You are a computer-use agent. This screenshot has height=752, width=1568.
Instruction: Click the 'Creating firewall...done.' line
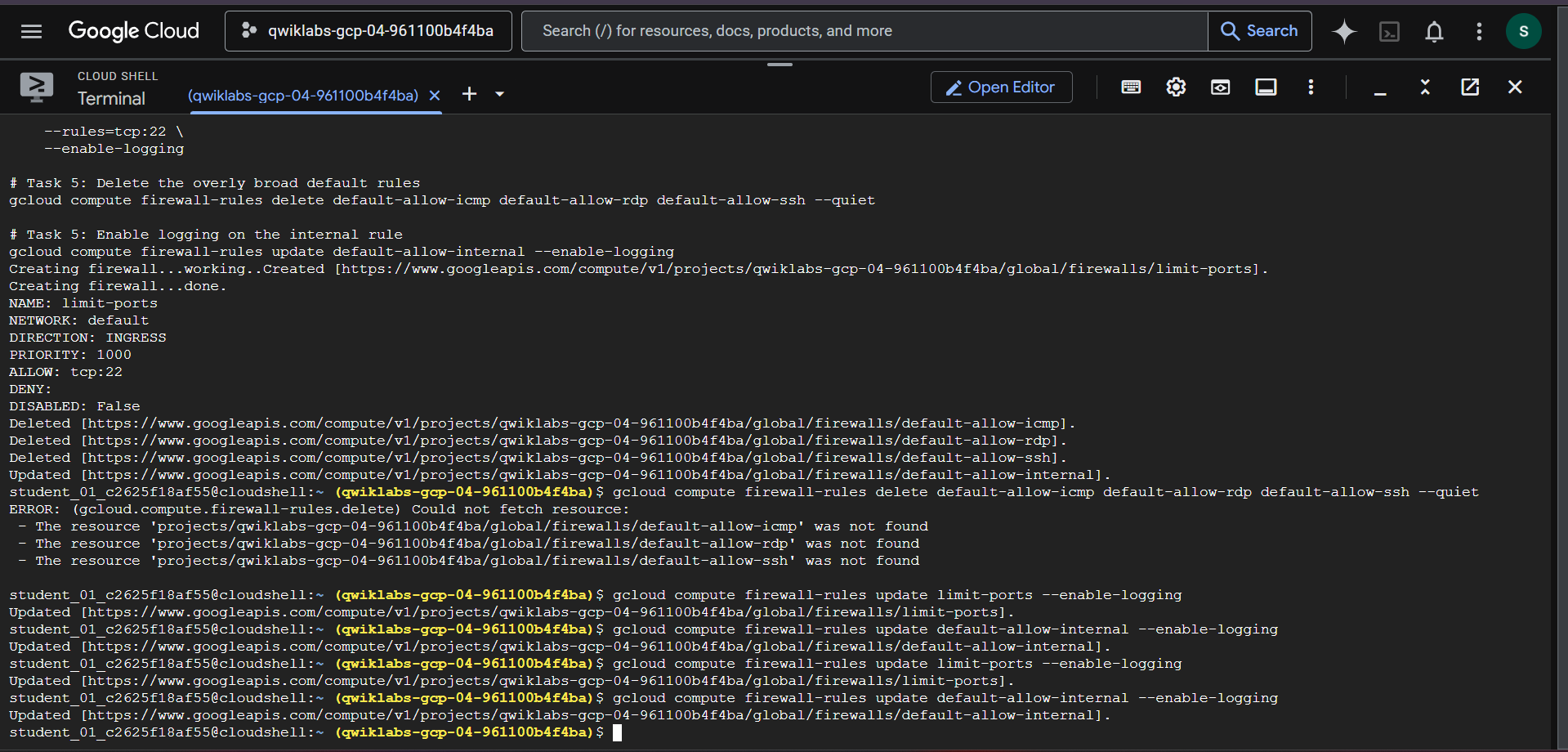(x=118, y=286)
